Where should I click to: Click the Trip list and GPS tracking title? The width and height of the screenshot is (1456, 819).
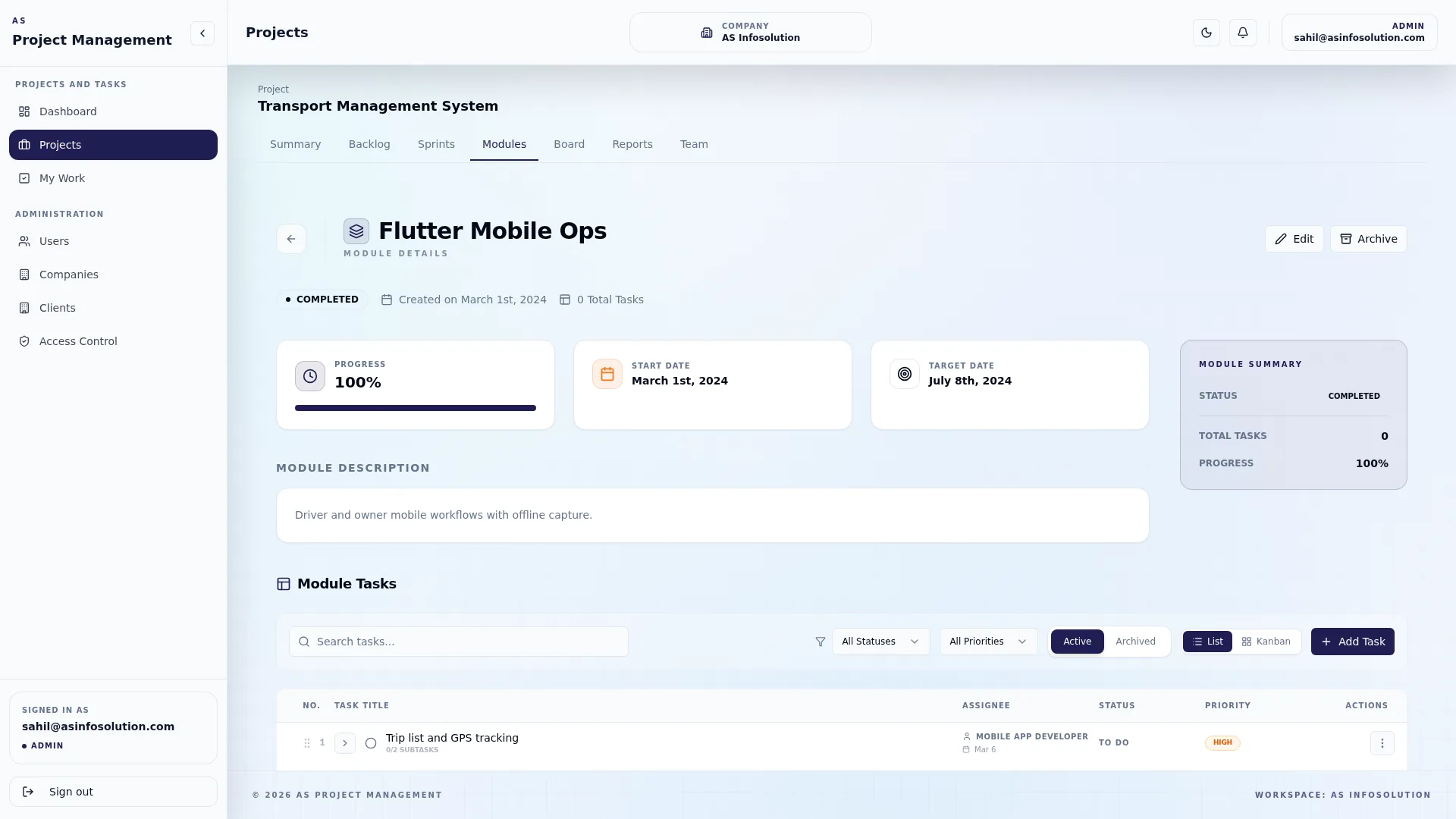452,738
